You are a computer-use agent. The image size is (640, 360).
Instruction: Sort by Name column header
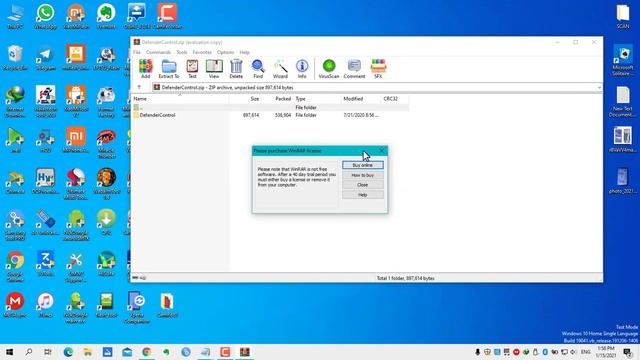pyautogui.click(x=180, y=99)
